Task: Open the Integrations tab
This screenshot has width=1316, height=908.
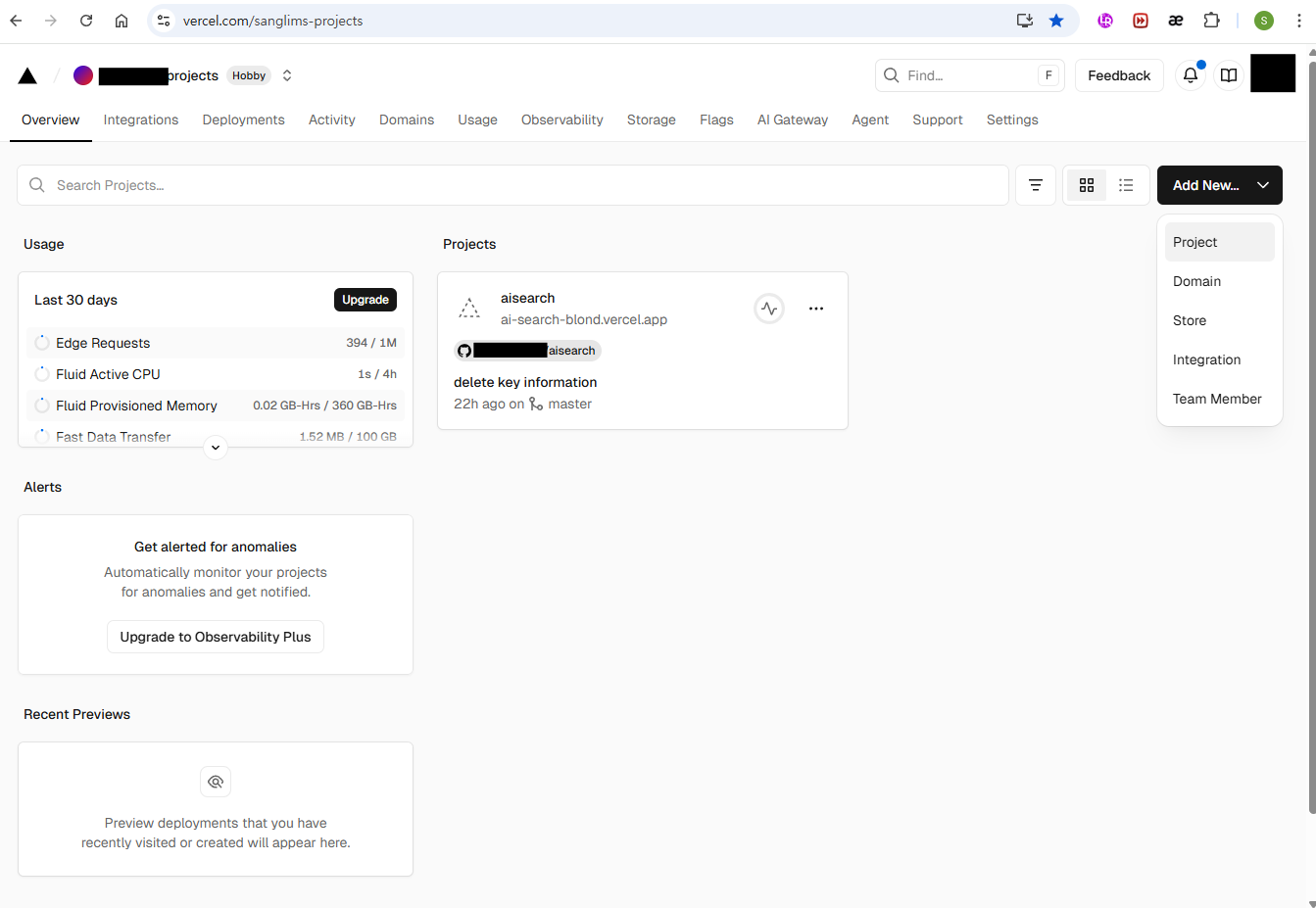Action: pyautogui.click(x=141, y=119)
